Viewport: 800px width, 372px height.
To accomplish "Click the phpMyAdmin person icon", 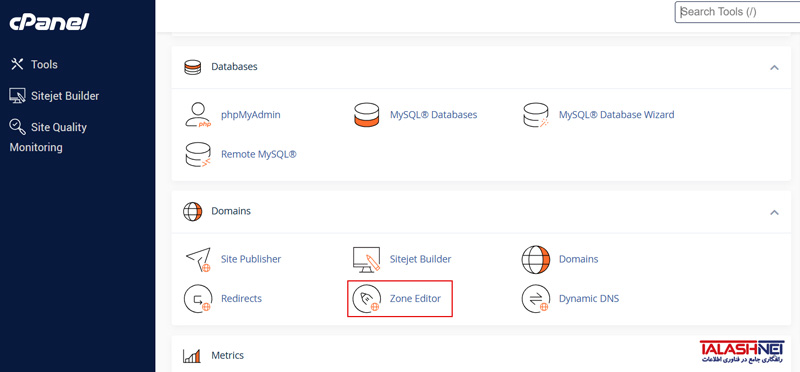I will point(198,115).
